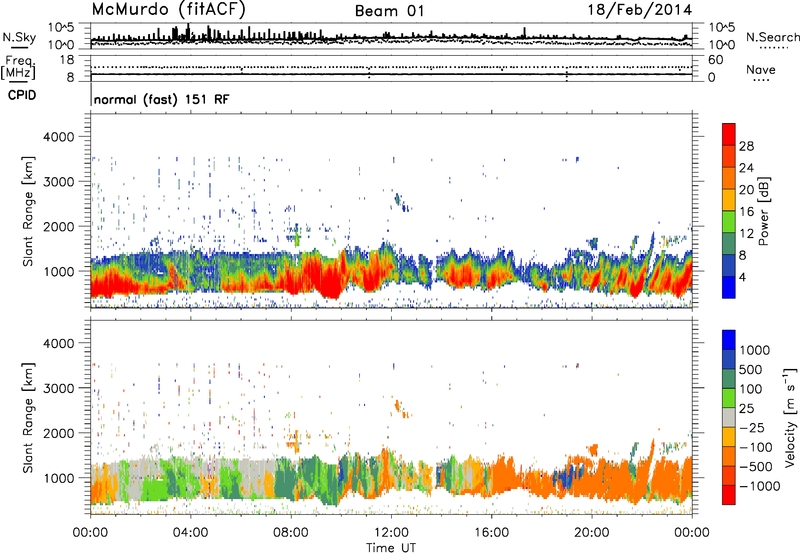Click the light green segment of power colorbar
This screenshot has width=800, height=554.
pyautogui.click(x=729, y=222)
